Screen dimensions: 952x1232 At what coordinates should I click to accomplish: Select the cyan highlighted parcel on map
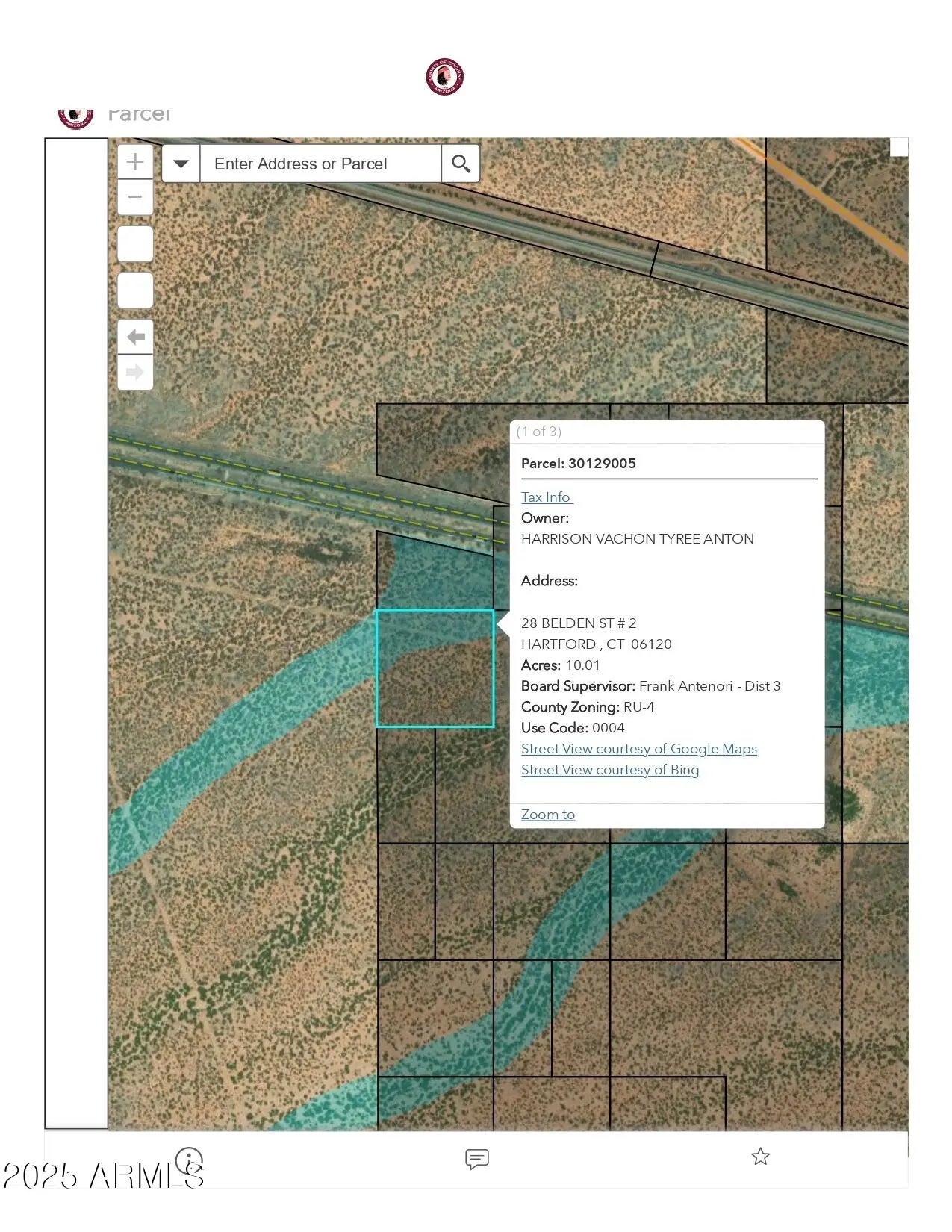pyautogui.click(x=435, y=668)
